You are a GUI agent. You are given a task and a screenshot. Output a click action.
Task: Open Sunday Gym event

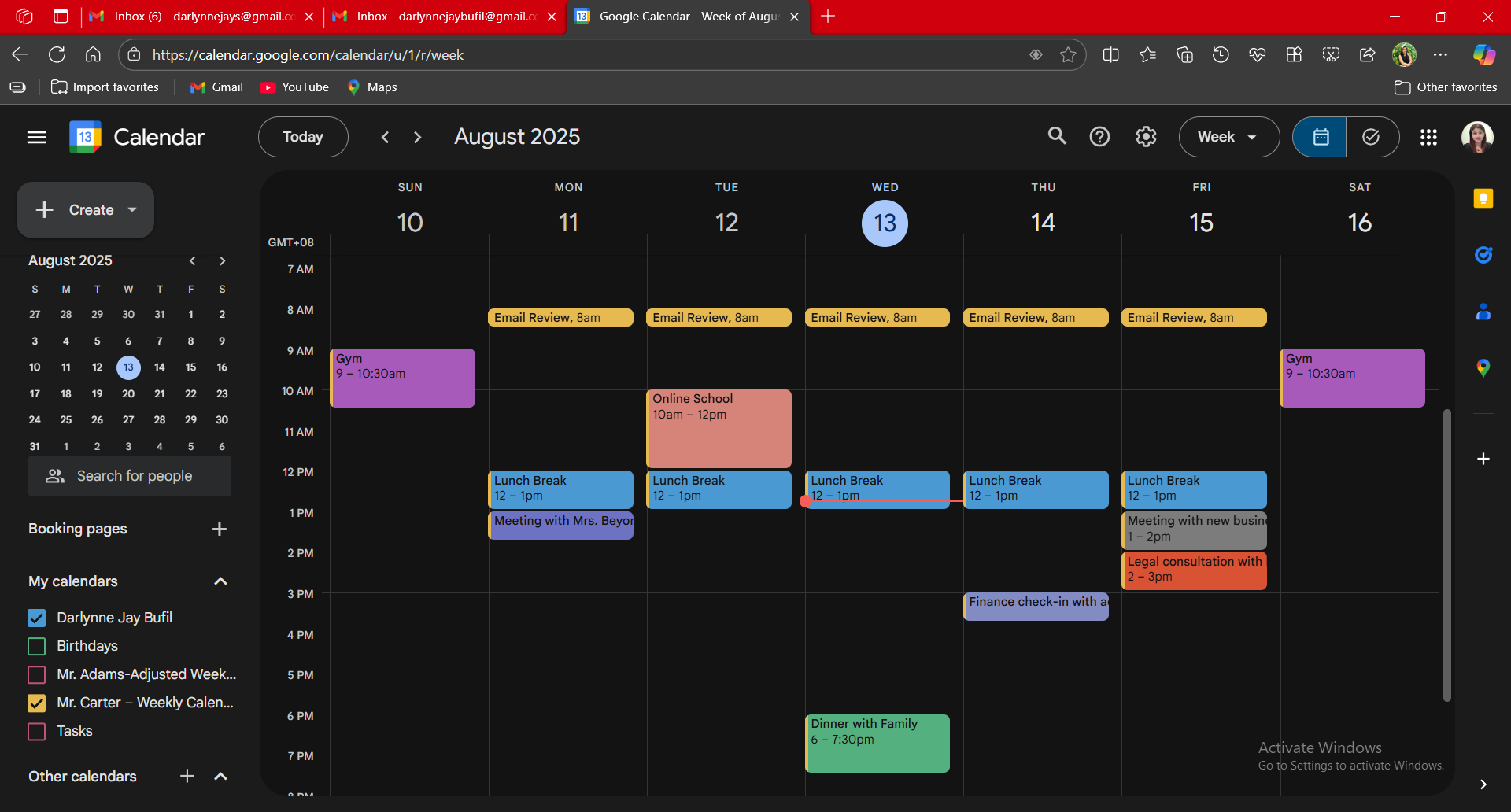click(x=403, y=378)
